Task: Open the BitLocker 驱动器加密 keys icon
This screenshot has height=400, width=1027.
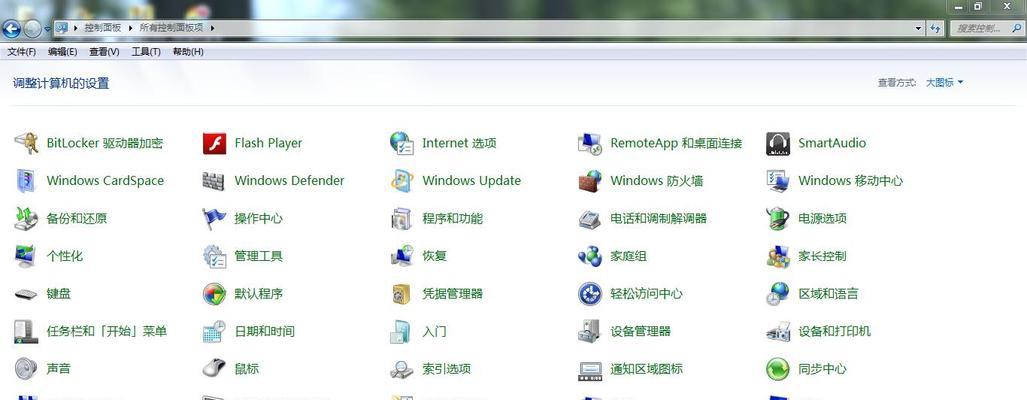Action: 26,143
